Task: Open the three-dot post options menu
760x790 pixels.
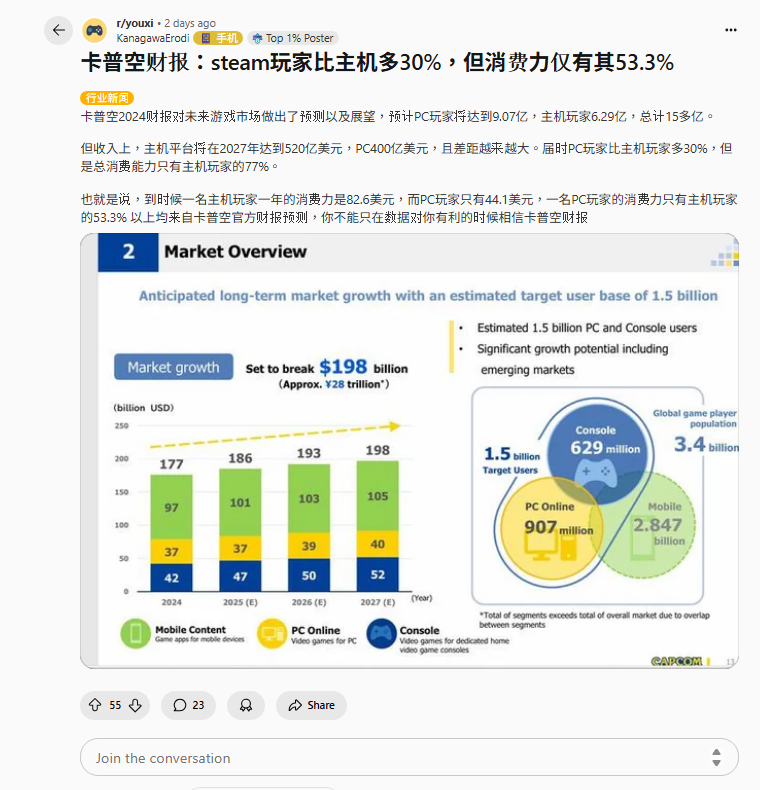Action: pyautogui.click(x=731, y=30)
